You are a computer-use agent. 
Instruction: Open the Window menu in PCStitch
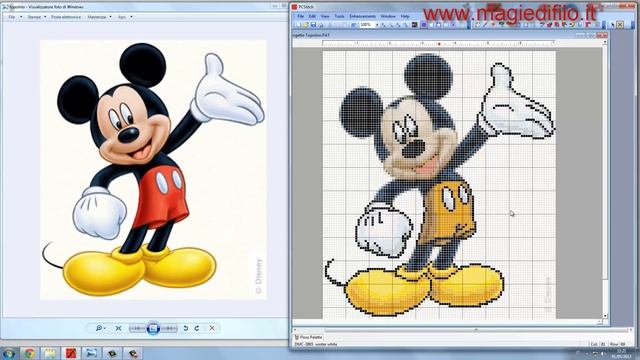coord(388,16)
